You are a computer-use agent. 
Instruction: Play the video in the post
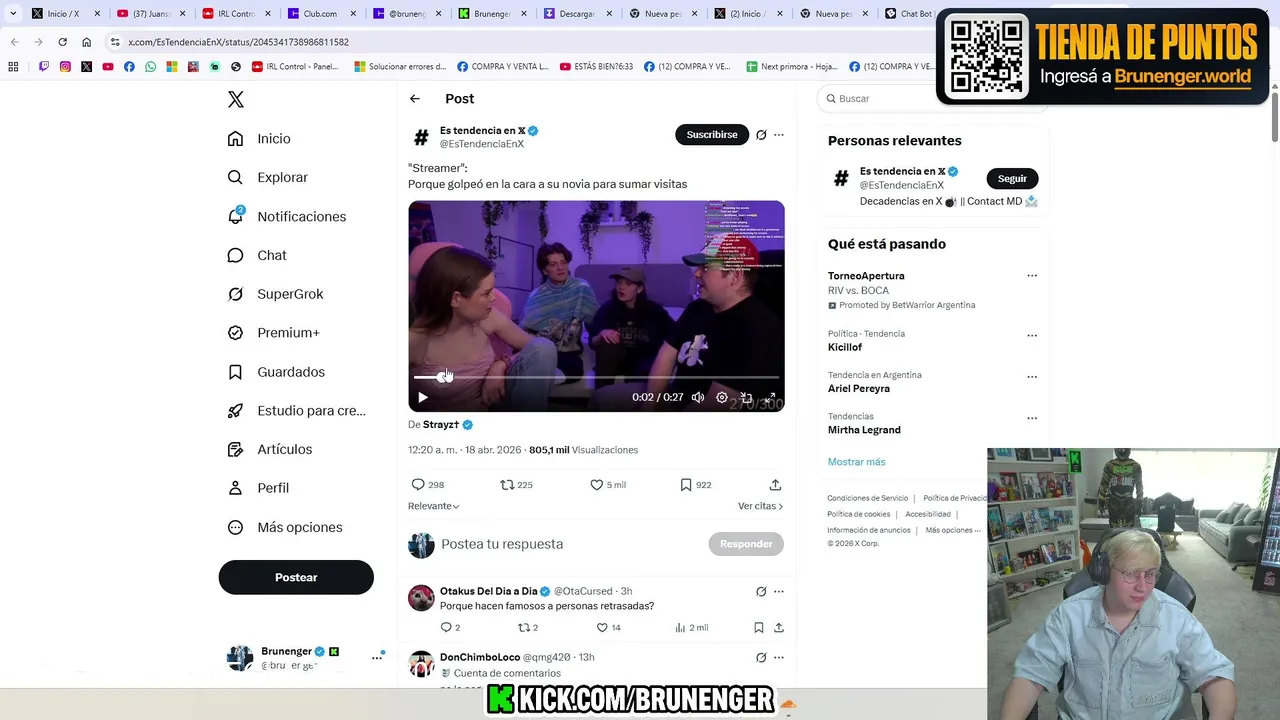[423, 398]
